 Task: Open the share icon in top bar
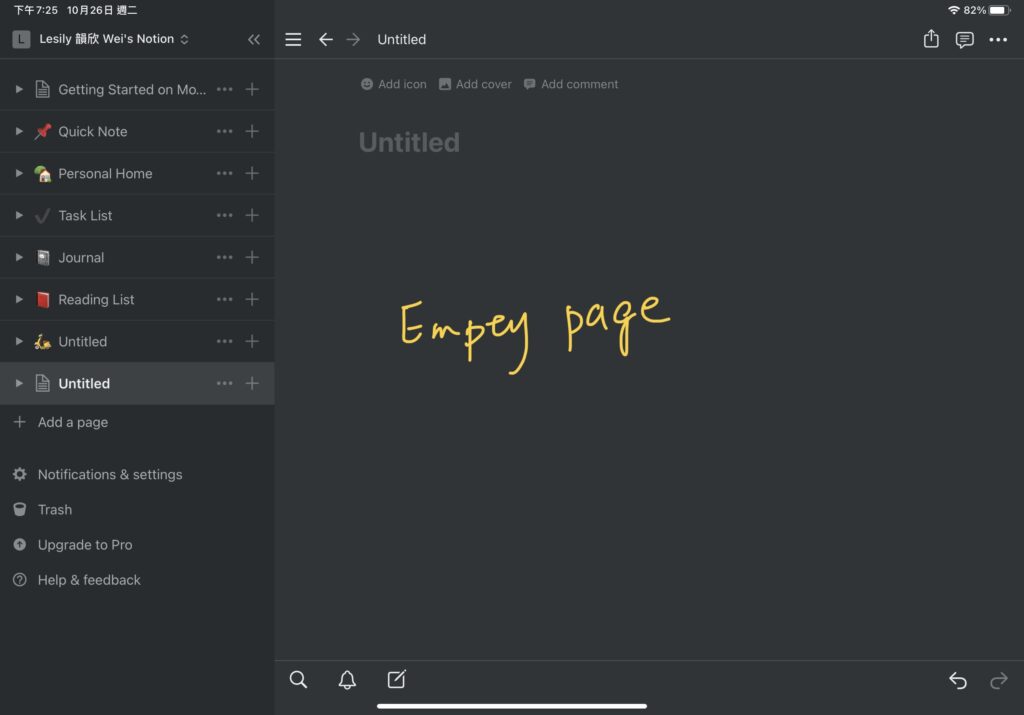click(x=931, y=39)
